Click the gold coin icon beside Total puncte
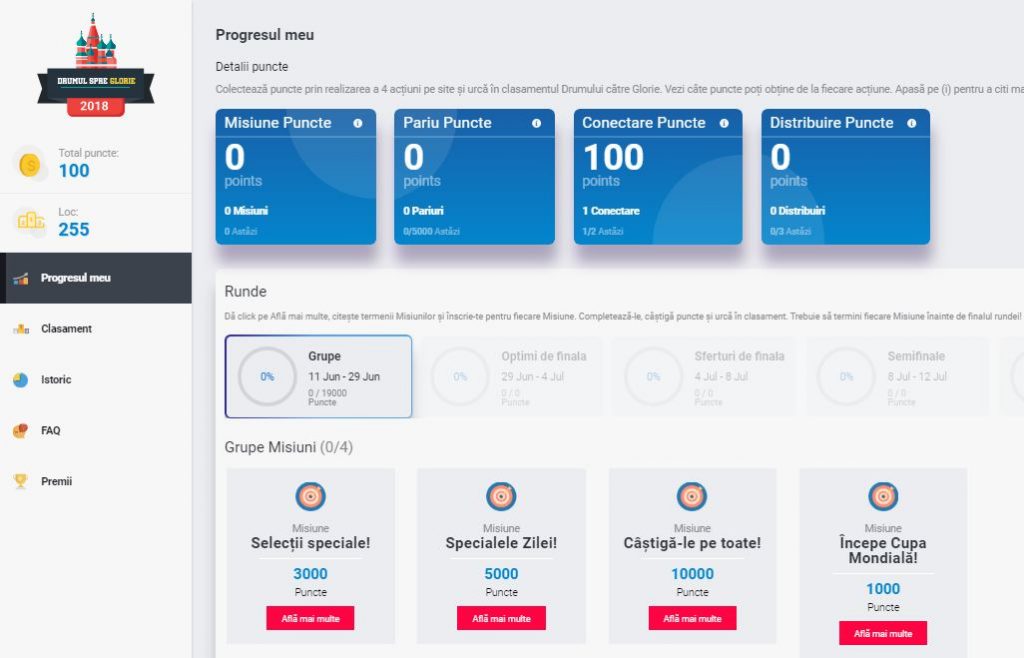Viewport: 1024px width, 658px height. (x=30, y=164)
